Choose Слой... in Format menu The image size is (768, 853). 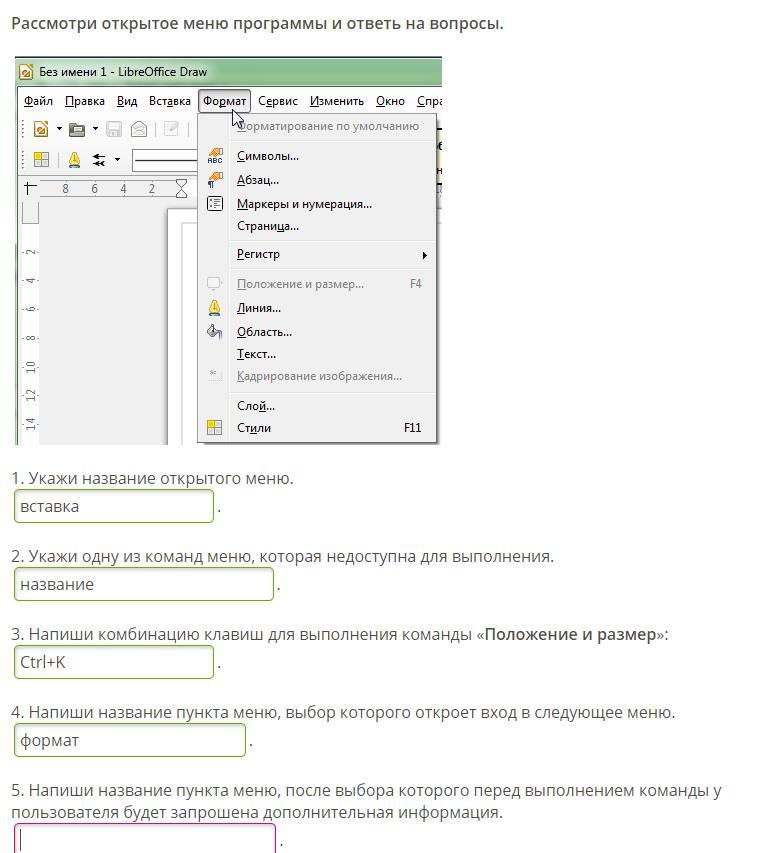click(x=318, y=406)
